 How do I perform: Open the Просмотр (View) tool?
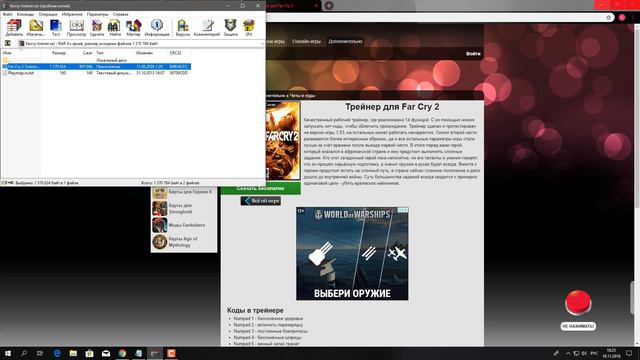coord(76,28)
